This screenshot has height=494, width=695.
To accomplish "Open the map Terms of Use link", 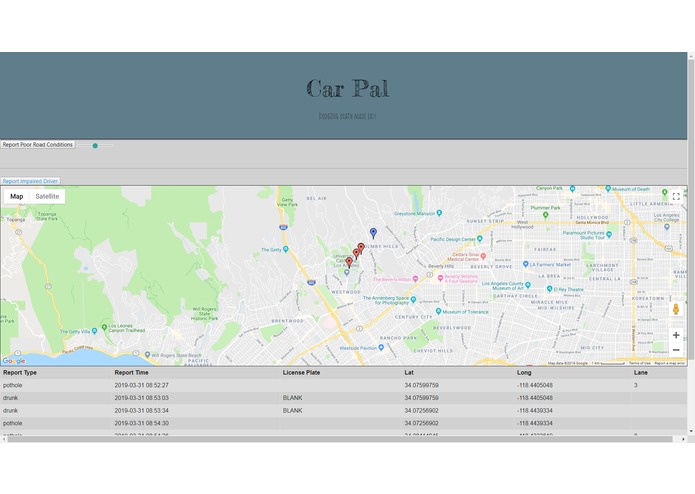I will coord(640,363).
